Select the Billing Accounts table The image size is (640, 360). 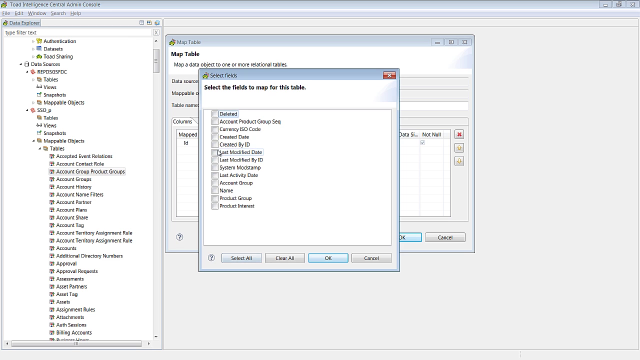click(x=74, y=333)
